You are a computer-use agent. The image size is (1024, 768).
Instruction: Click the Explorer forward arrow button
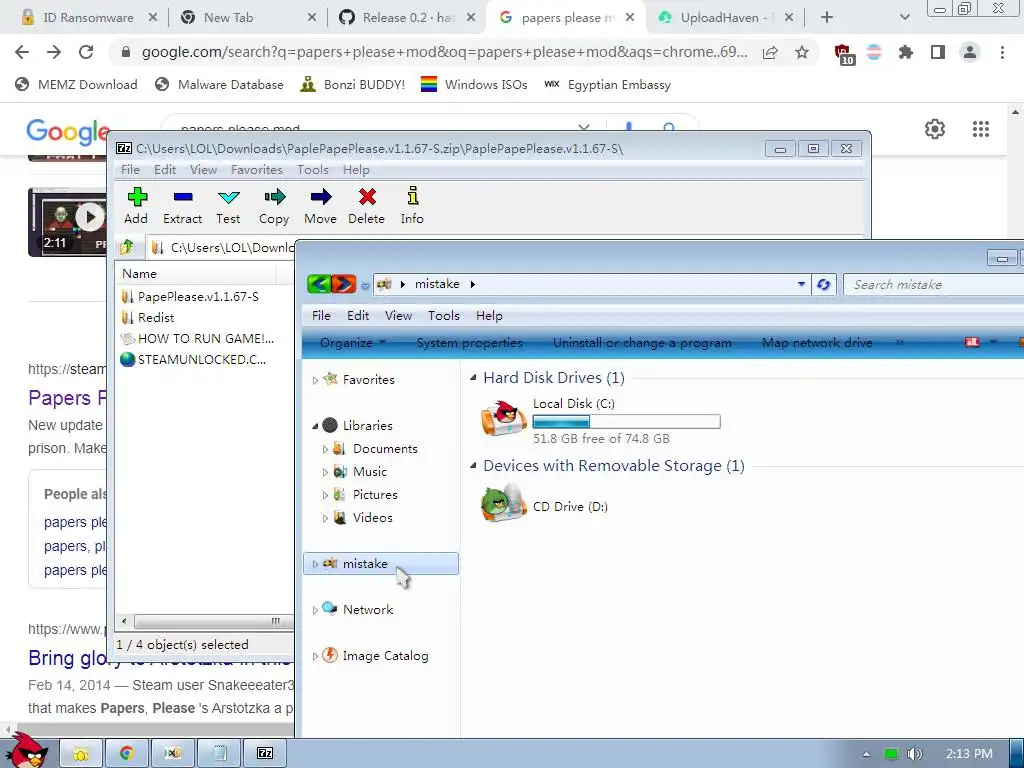tap(344, 284)
